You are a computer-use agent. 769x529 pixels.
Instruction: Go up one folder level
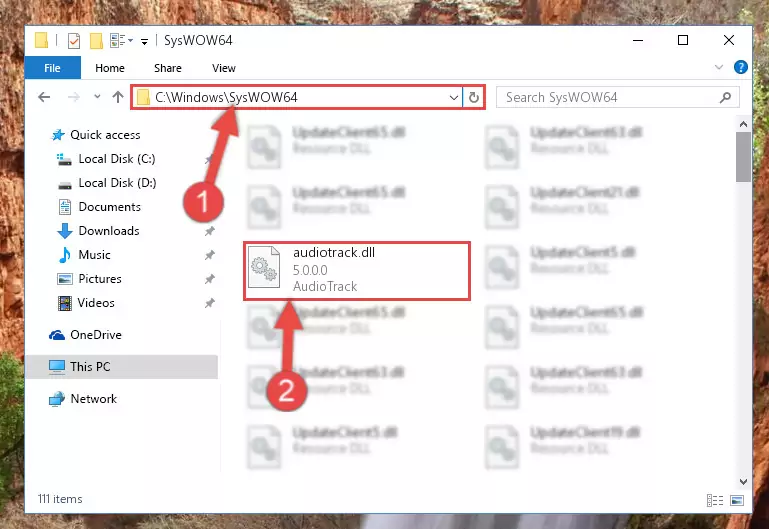pos(118,97)
